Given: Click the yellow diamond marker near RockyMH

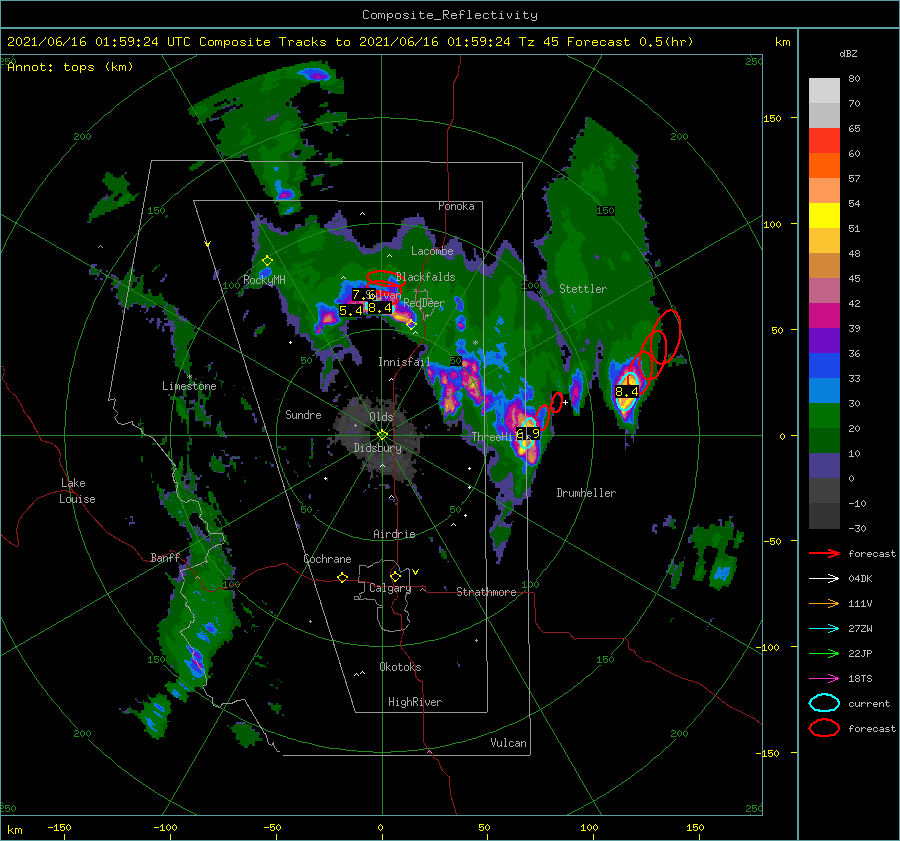Looking at the screenshot, I should pyautogui.click(x=267, y=261).
